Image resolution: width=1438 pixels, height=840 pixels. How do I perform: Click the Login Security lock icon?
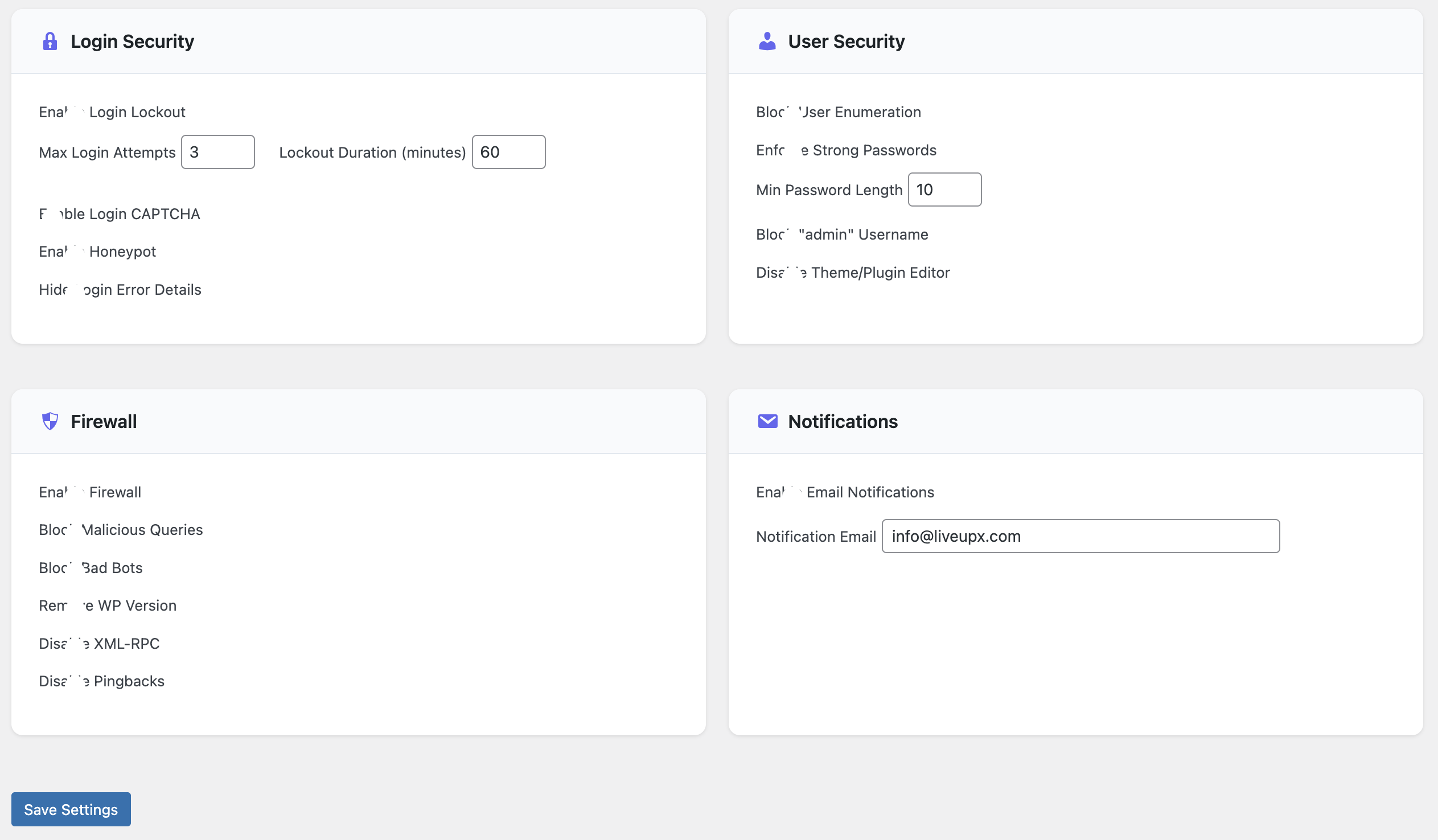click(50, 41)
